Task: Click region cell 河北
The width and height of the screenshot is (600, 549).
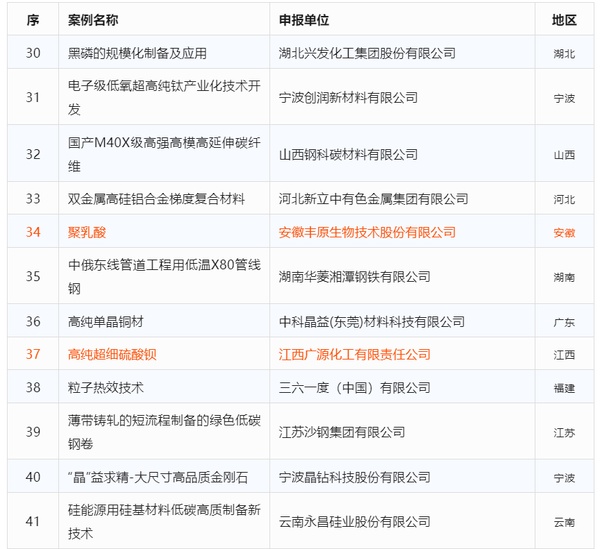Action: coord(564,200)
